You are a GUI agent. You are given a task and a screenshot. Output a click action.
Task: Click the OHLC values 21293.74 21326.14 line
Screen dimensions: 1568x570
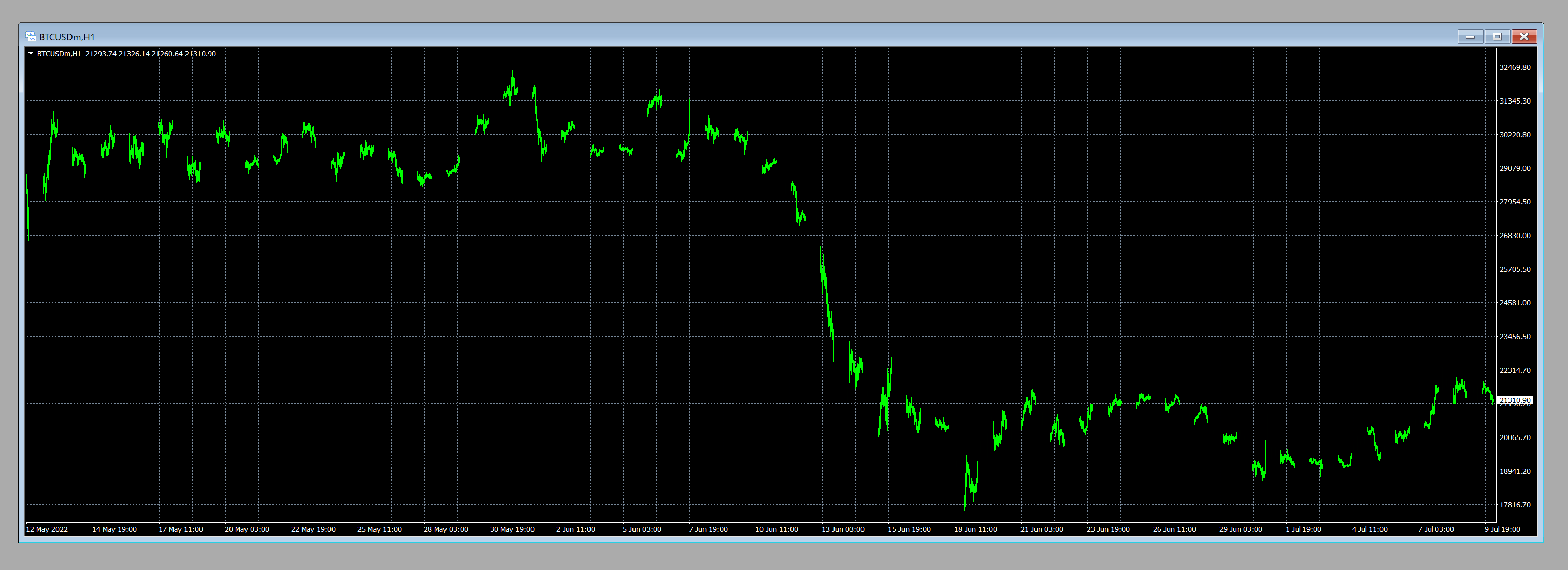150,53
